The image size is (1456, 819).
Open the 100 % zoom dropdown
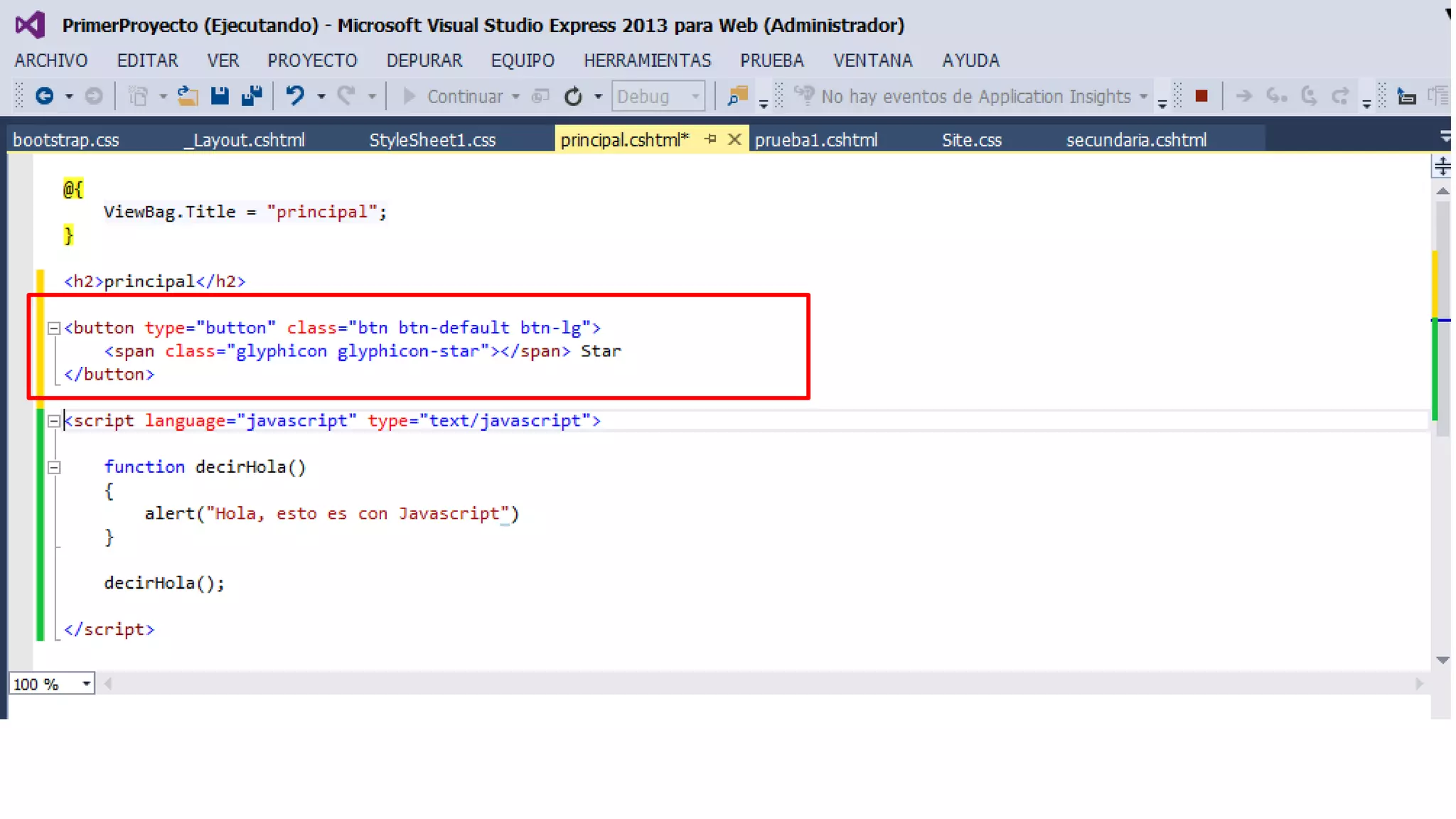(86, 684)
